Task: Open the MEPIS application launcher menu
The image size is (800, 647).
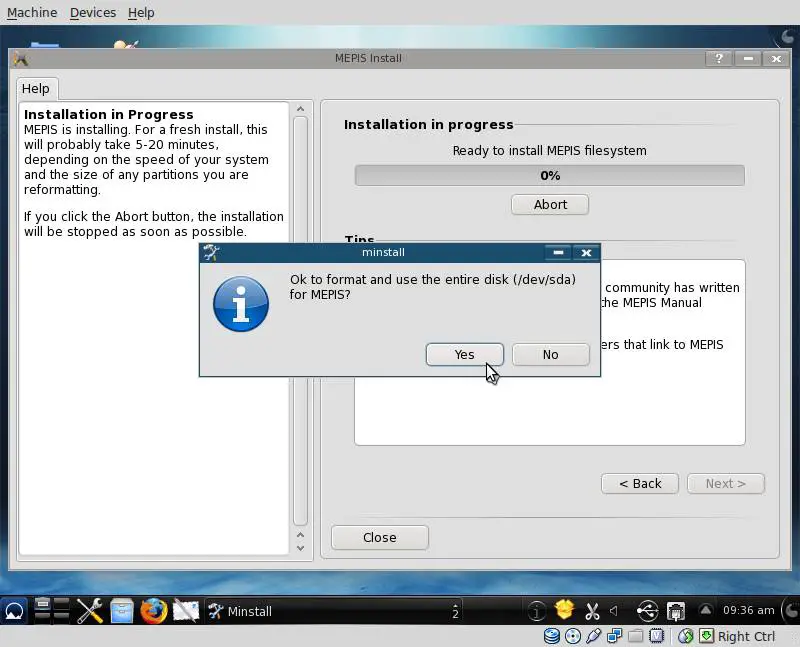Action: 14,611
